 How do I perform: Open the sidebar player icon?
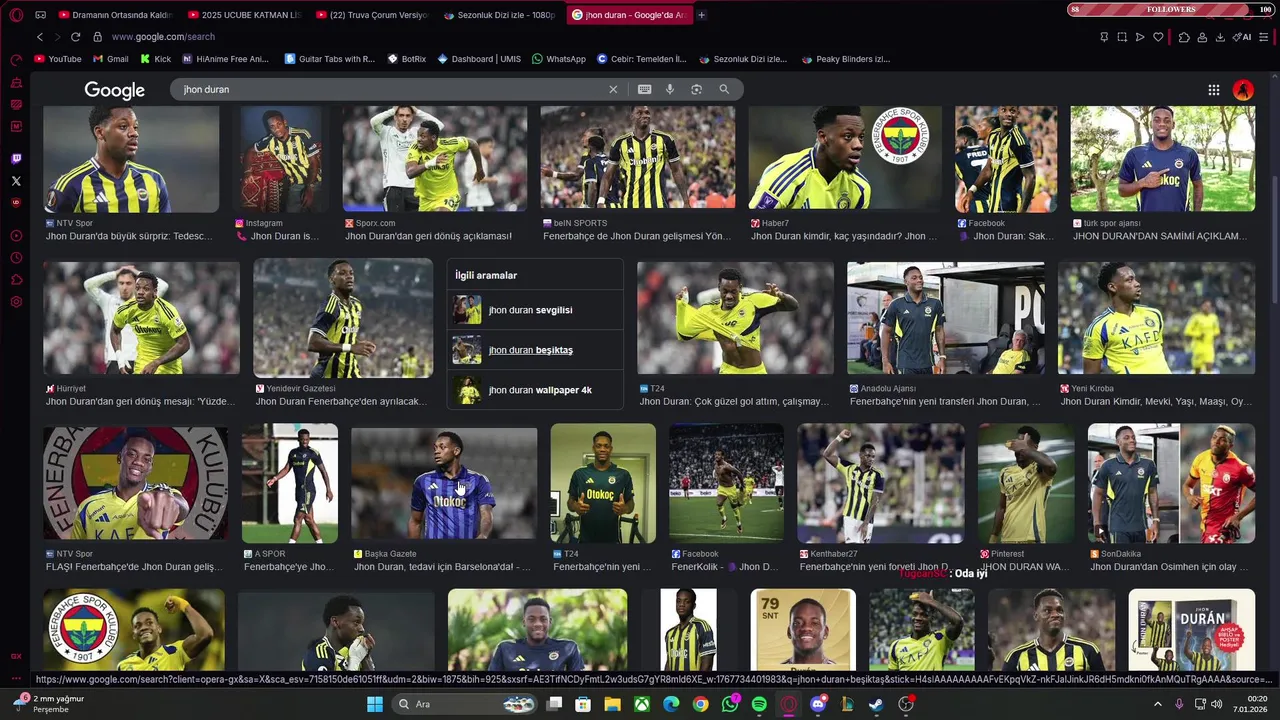click(x=16, y=236)
